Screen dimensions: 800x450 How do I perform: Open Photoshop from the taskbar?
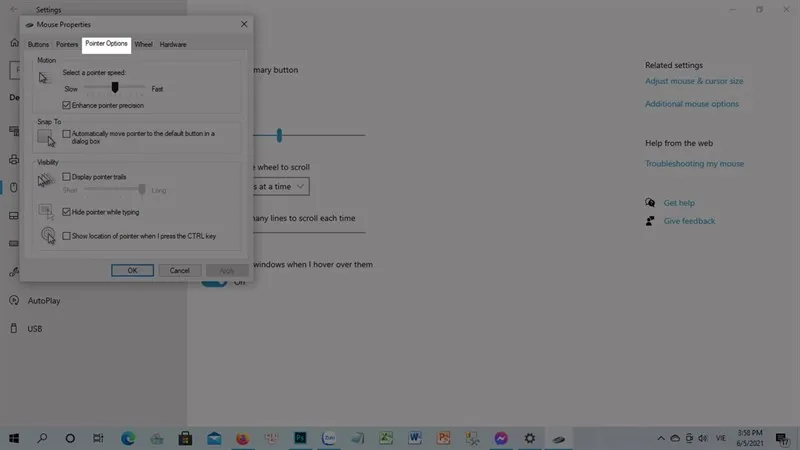pyautogui.click(x=299, y=438)
